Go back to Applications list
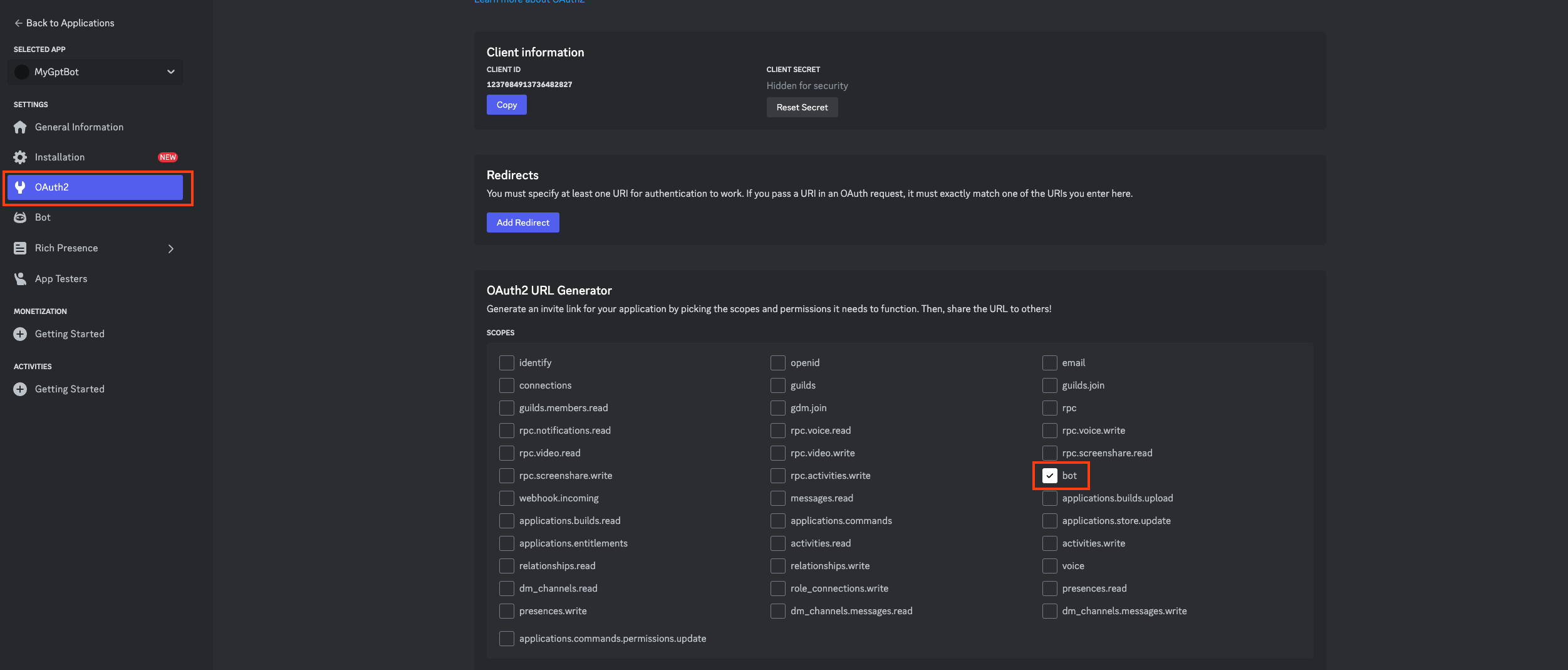 coord(64,23)
